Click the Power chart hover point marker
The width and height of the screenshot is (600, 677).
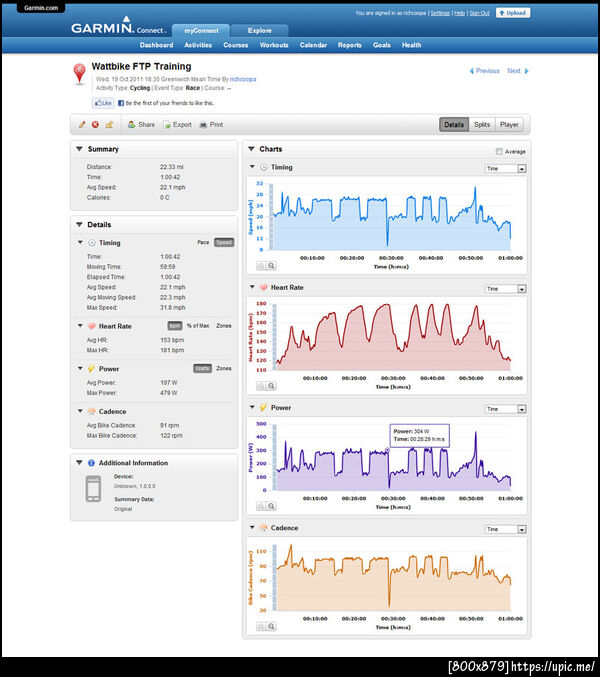pyautogui.click(x=387, y=450)
